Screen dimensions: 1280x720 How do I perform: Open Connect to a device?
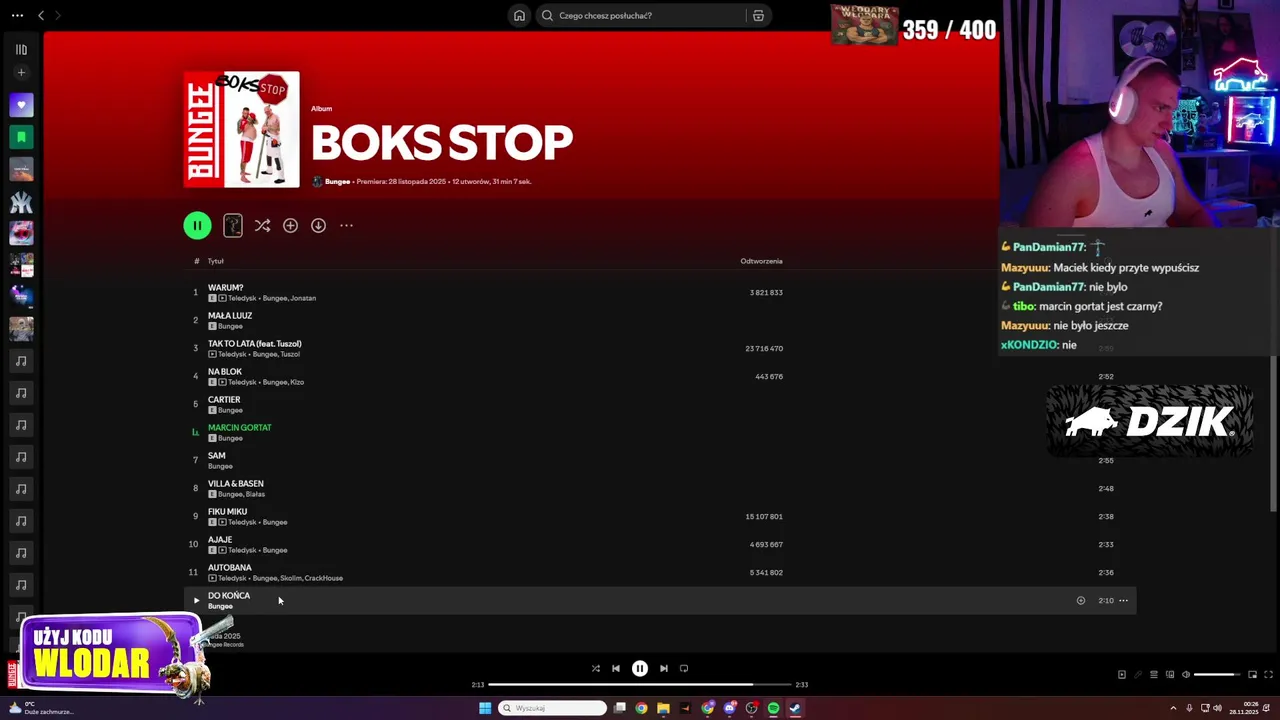(x=1170, y=674)
